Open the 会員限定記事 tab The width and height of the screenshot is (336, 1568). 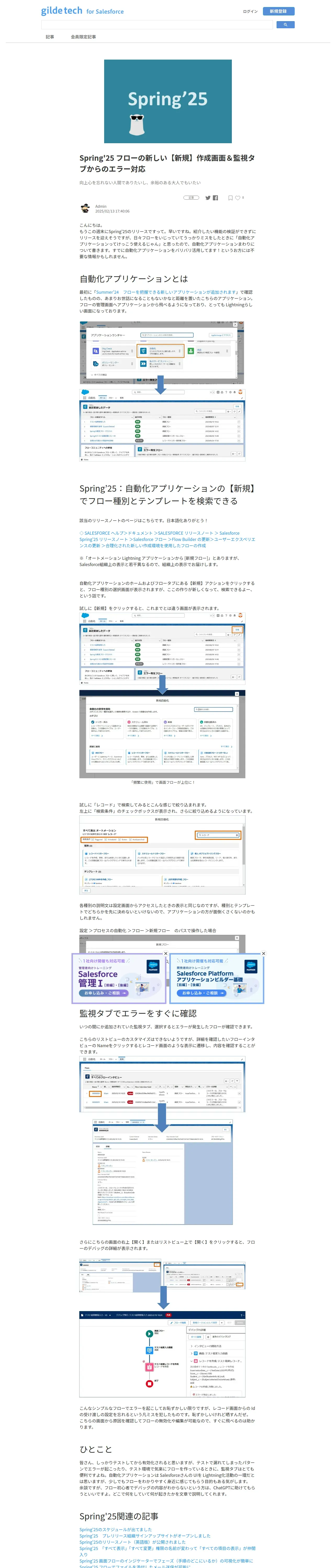point(83,37)
